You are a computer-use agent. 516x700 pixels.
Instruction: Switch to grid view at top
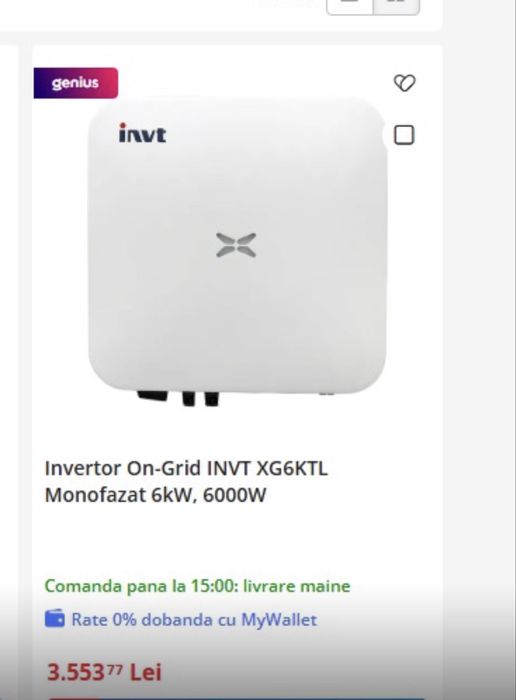(x=396, y=6)
